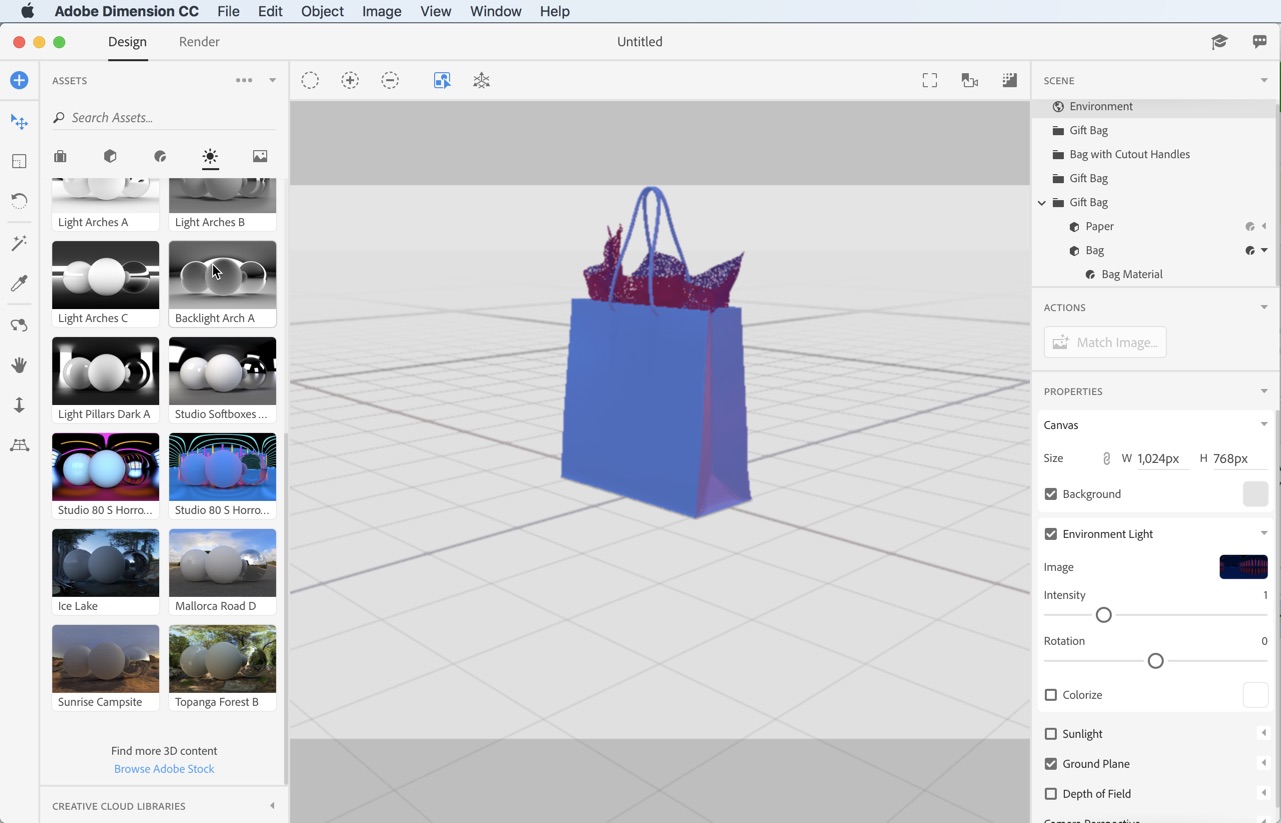Pick the Sampler eyedropper tool

(x=19, y=283)
